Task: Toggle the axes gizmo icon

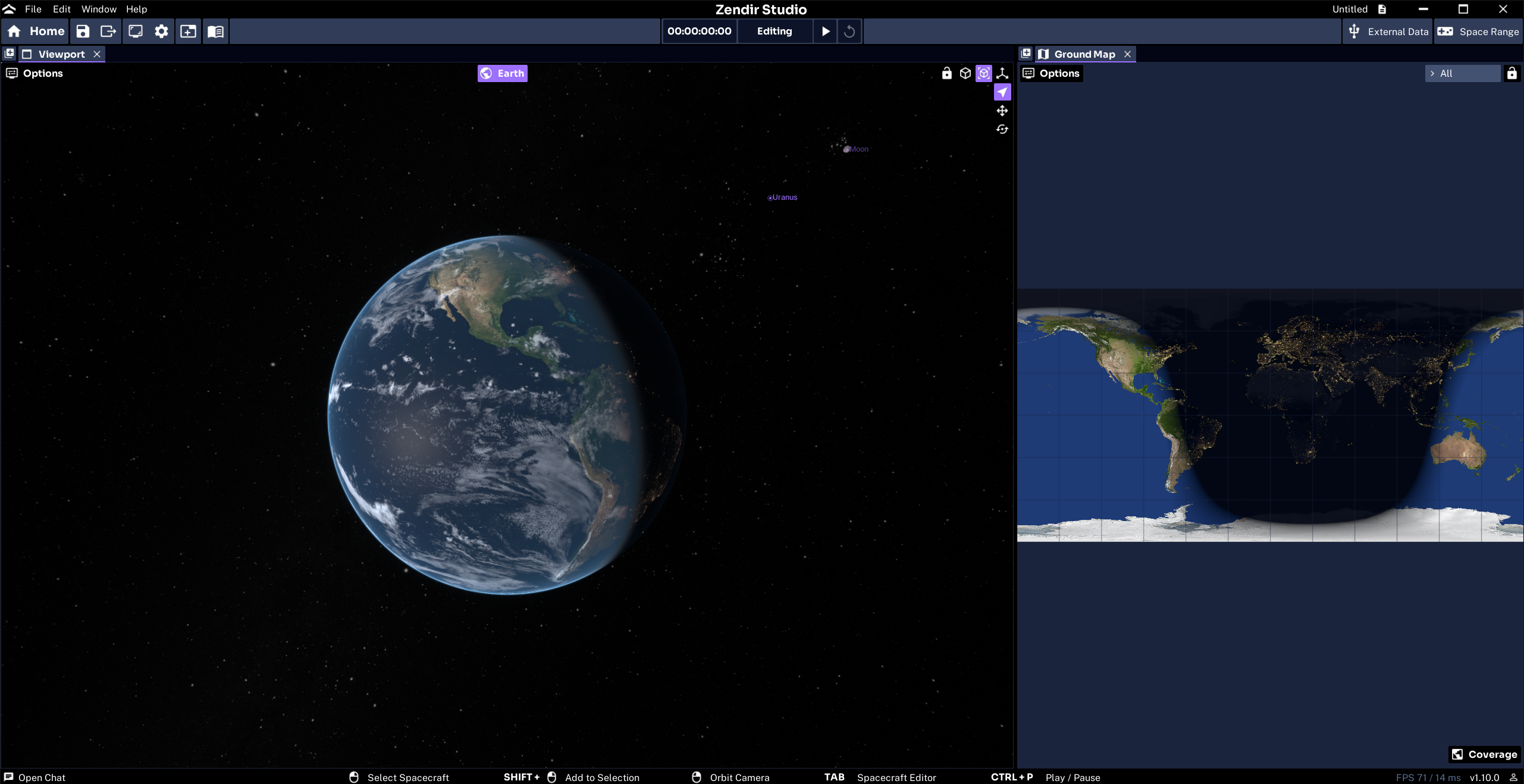Action: [1002, 73]
